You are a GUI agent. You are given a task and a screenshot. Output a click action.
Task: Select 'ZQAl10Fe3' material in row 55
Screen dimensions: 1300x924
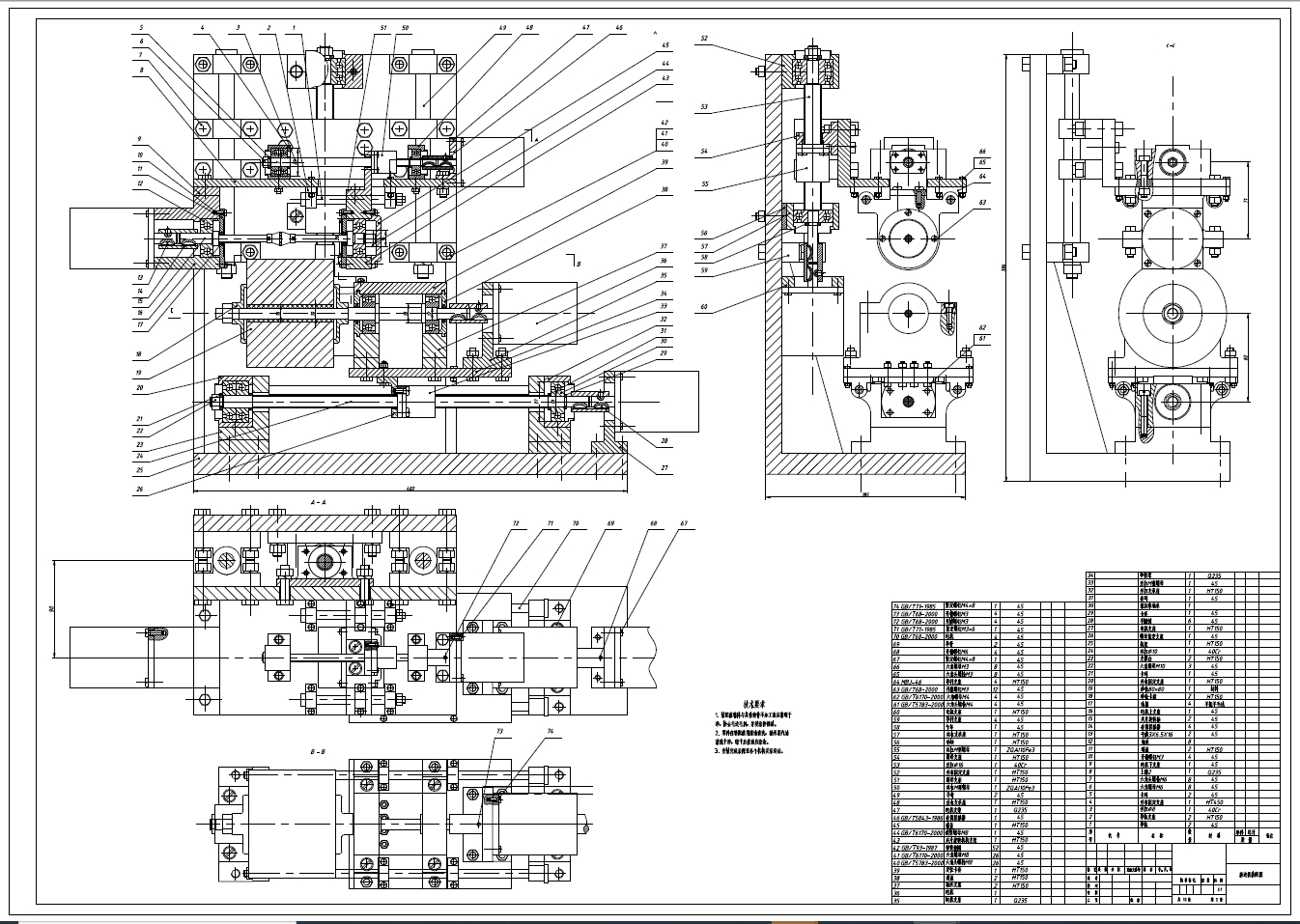[1020, 749]
